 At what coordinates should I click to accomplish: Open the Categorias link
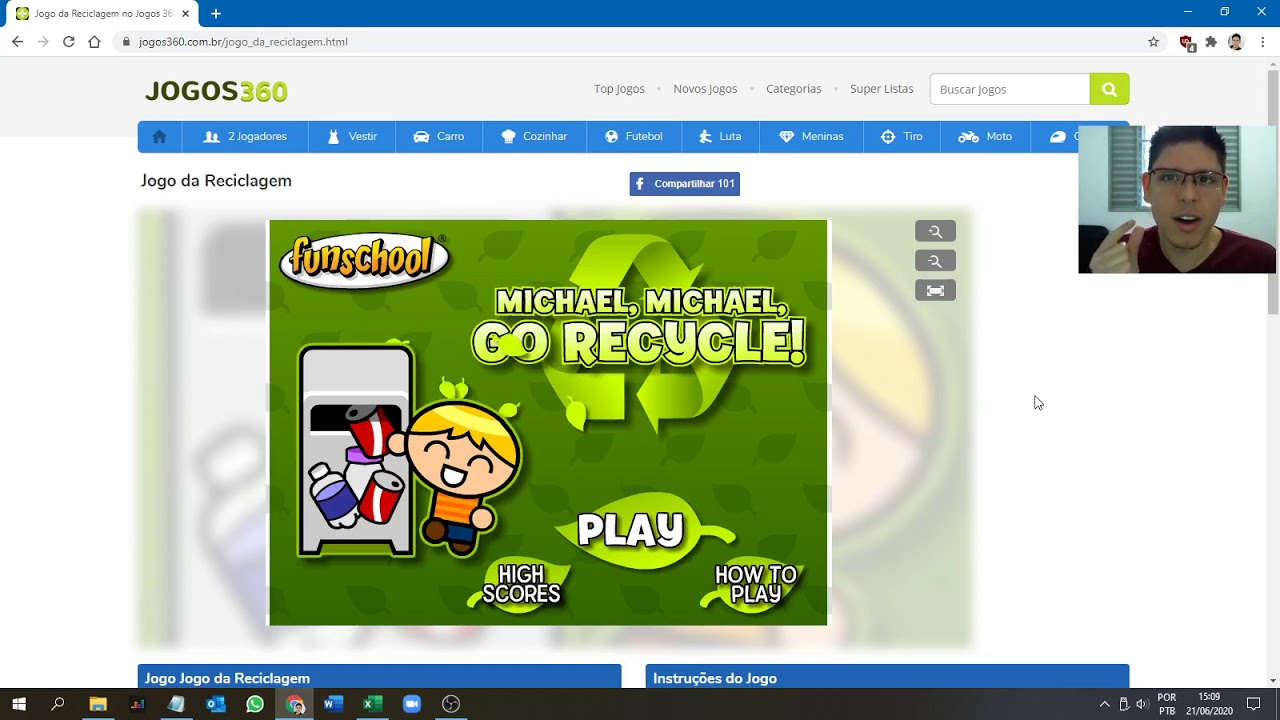pyautogui.click(x=793, y=89)
